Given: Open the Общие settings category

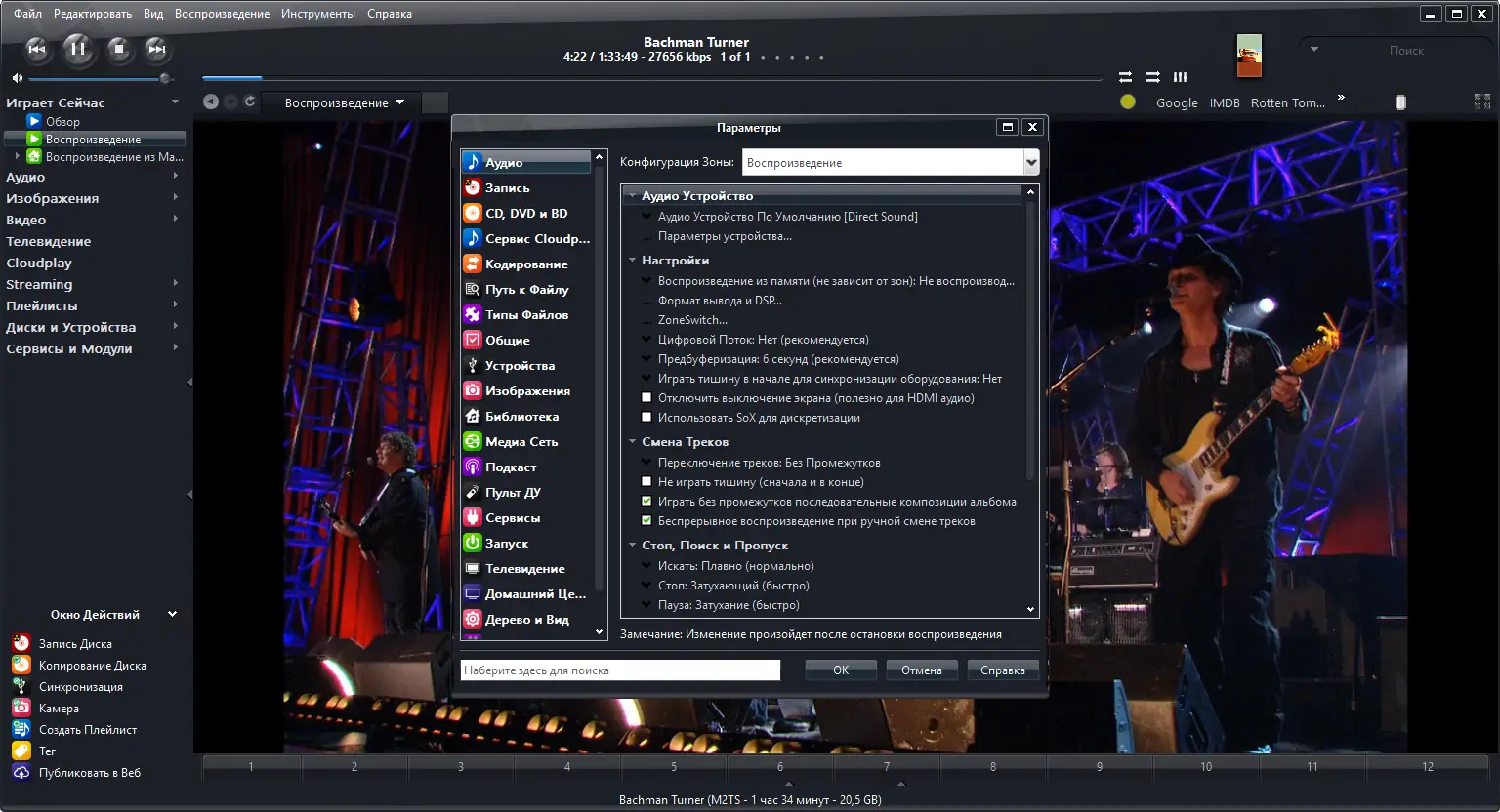Looking at the screenshot, I should (527, 340).
